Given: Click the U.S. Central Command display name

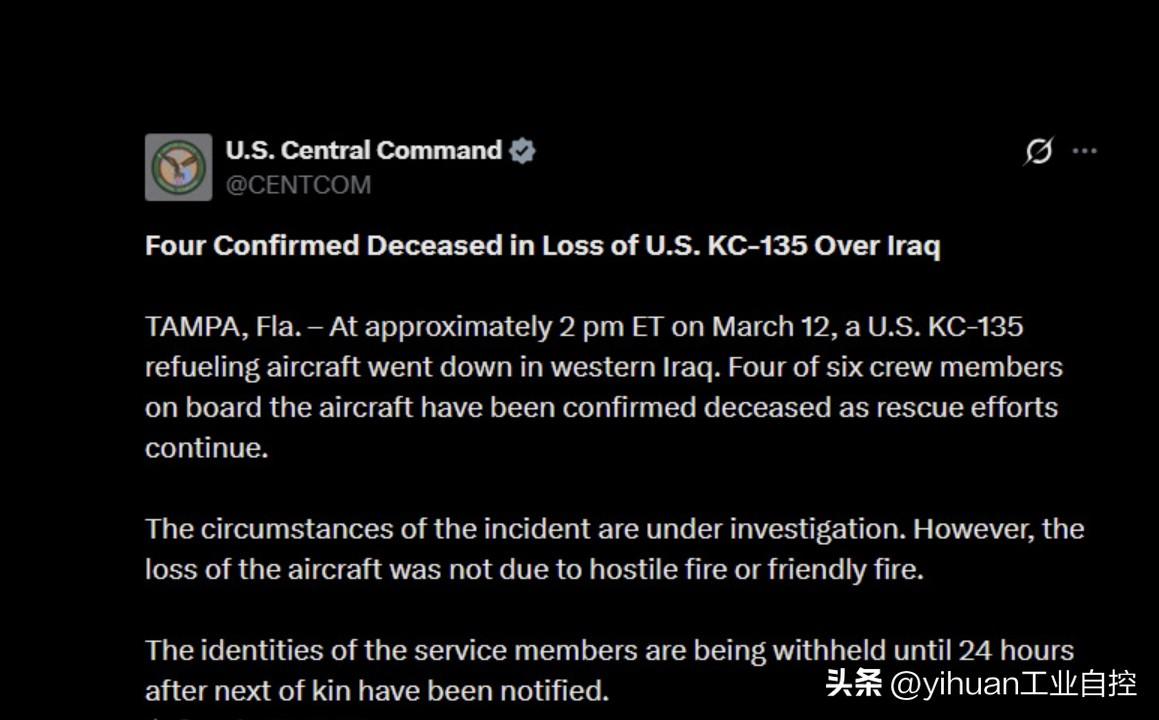Looking at the screenshot, I should click(x=364, y=150).
